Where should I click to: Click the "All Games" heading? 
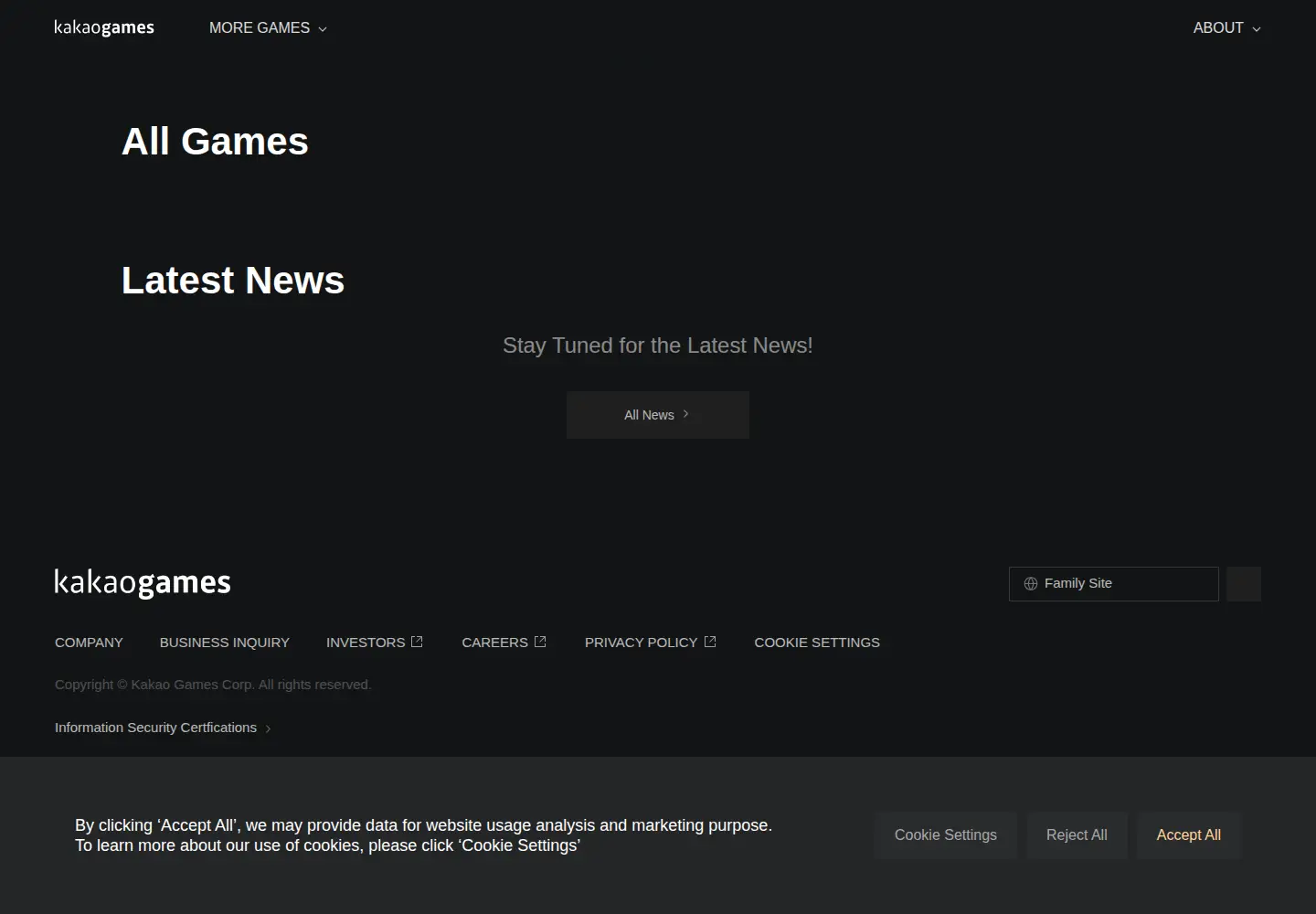coord(215,142)
